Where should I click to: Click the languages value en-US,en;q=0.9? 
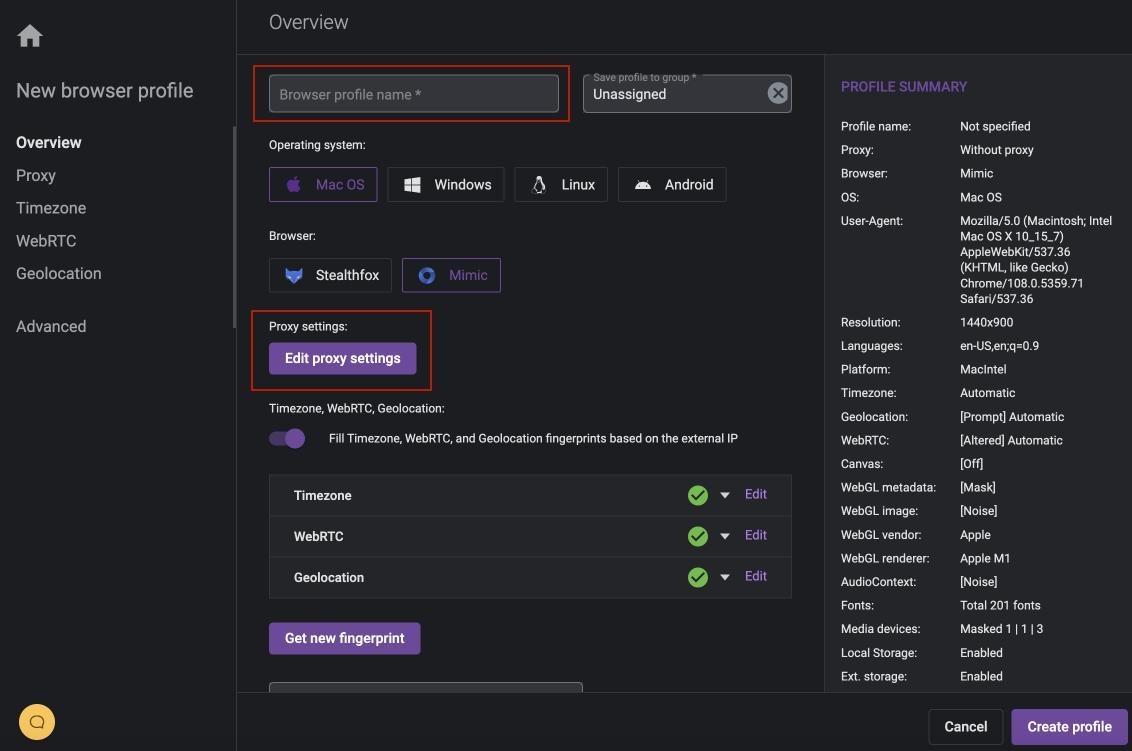point(999,346)
